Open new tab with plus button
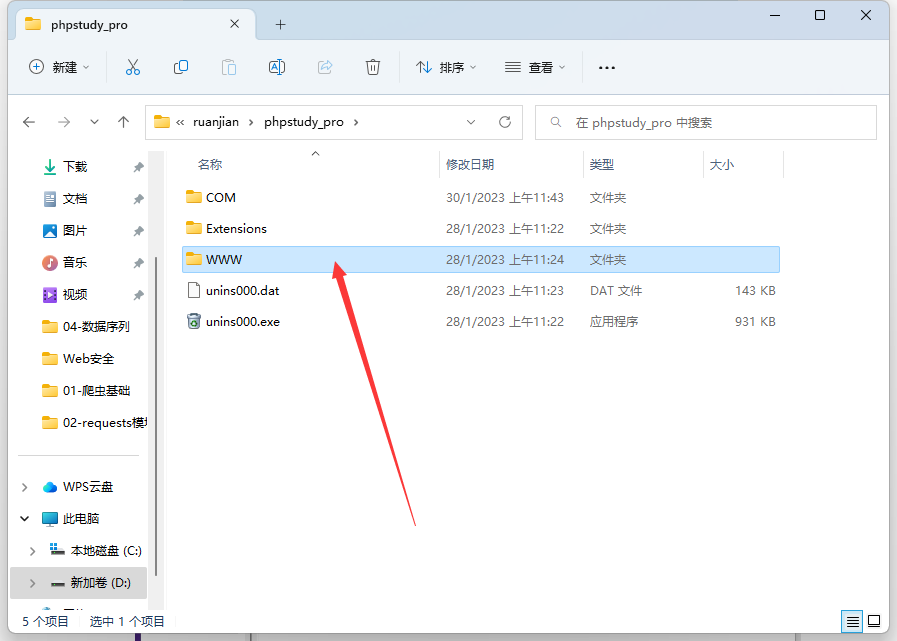The image size is (897, 641). pyautogui.click(x=280, y=25)
